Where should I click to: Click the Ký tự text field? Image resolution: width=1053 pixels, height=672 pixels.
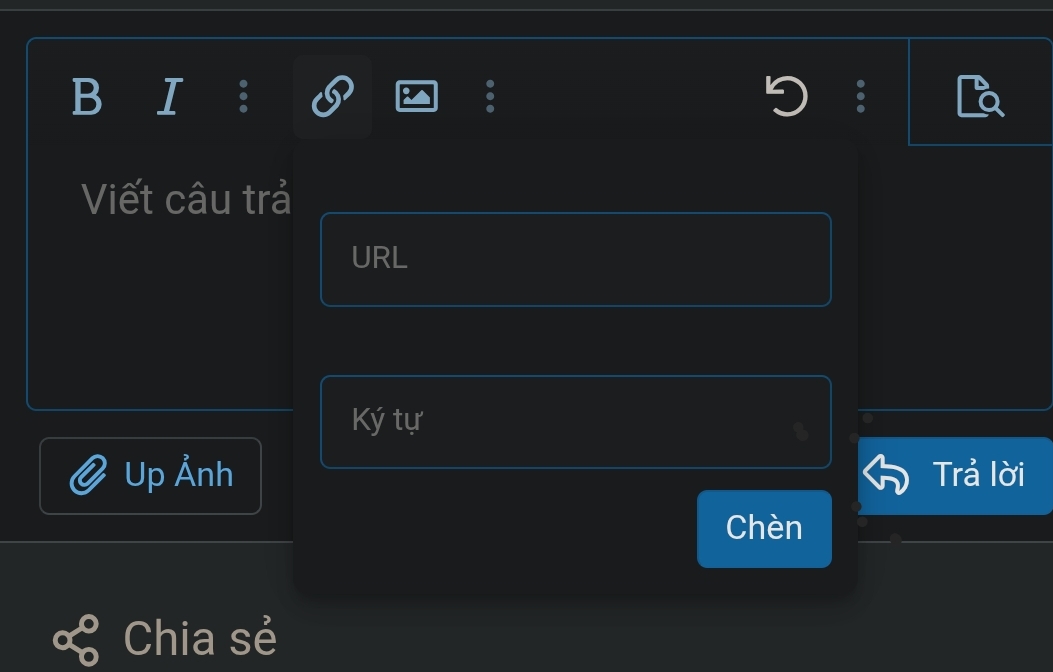click(x=576, y=421)
